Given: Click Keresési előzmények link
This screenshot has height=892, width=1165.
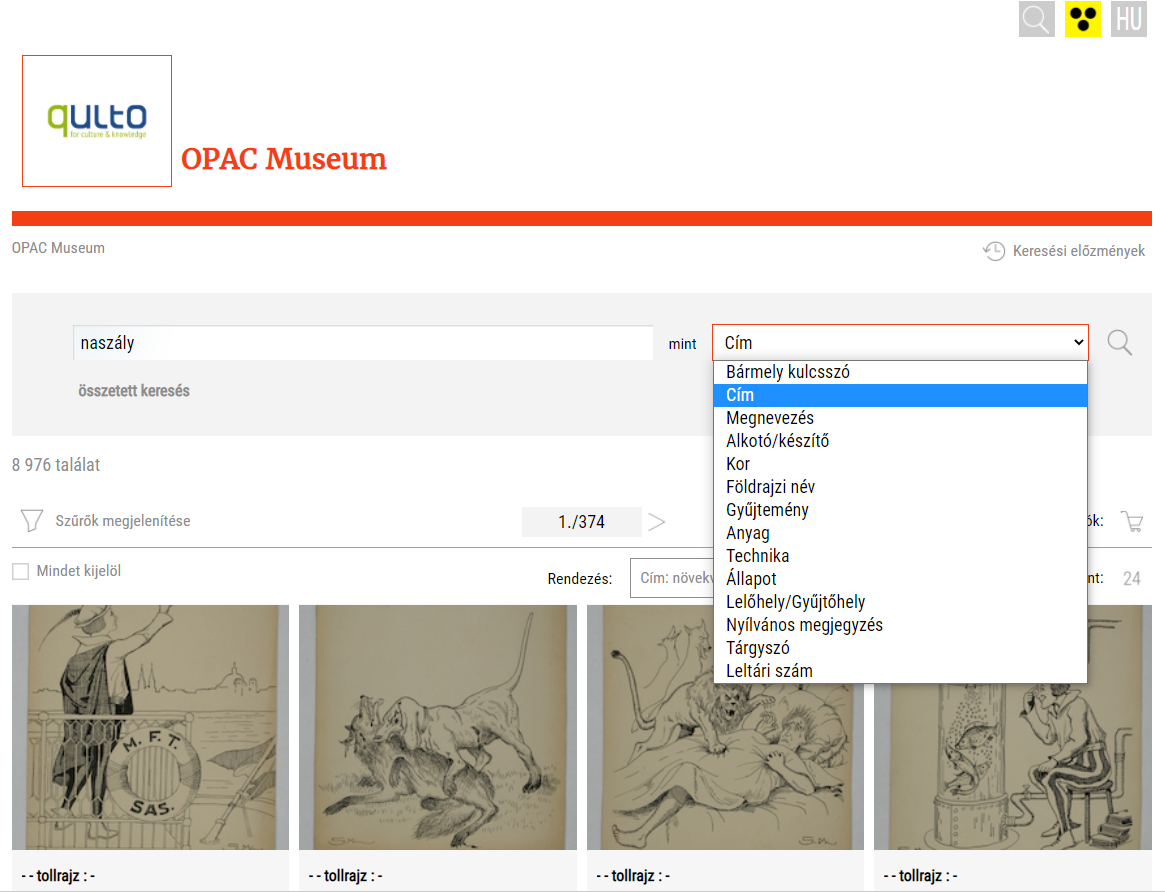Looking at the screenshot, I should [x=1078, y=251].
